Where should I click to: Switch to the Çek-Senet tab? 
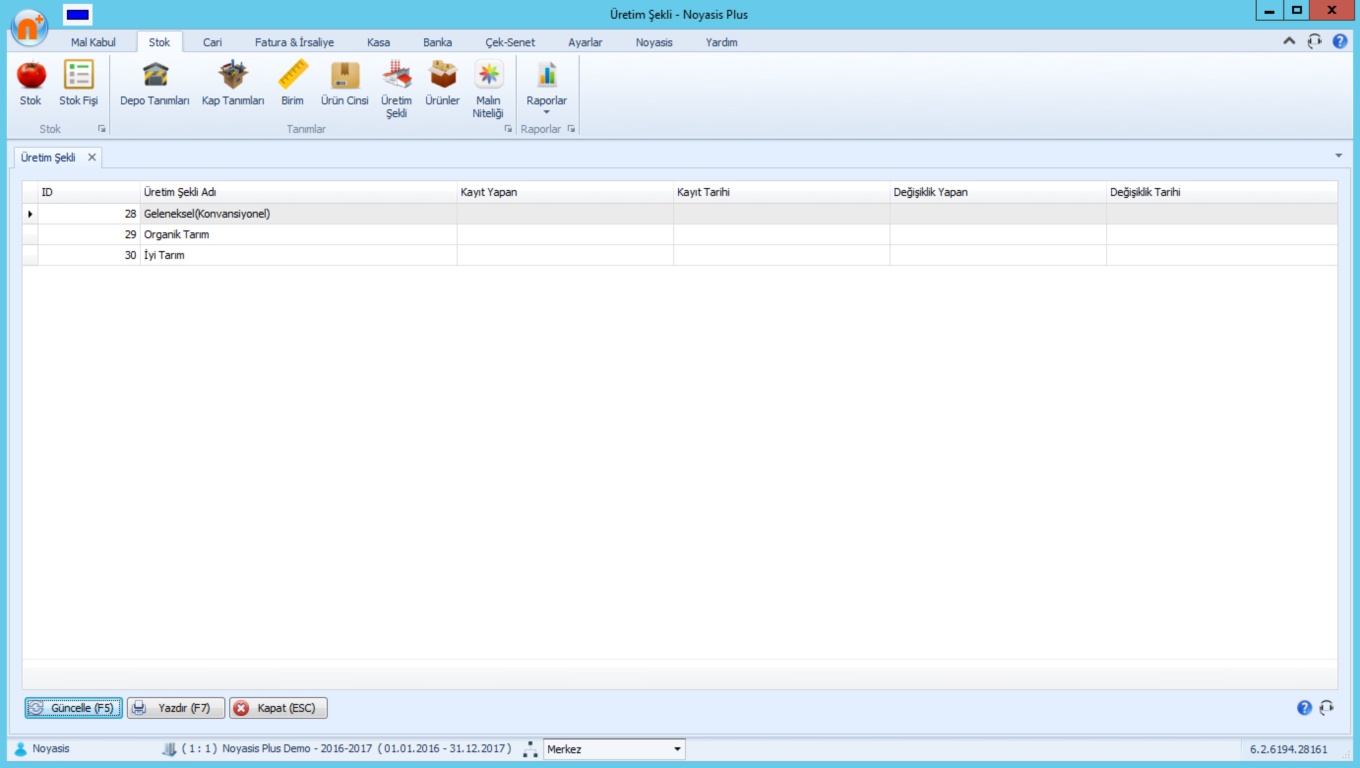(x=510, y=42)
